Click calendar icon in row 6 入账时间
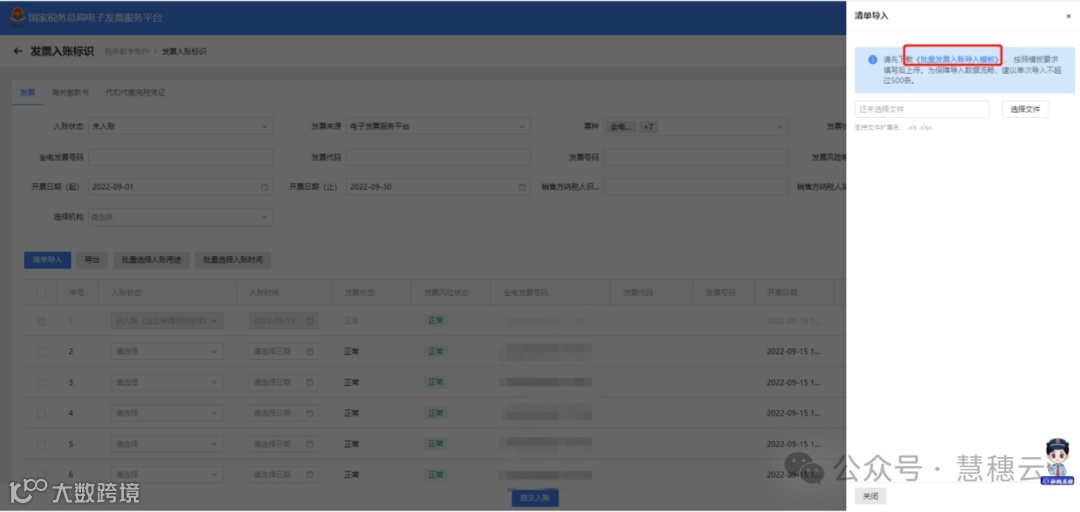Screen dimensions: 1080x512 click(310, 475)
